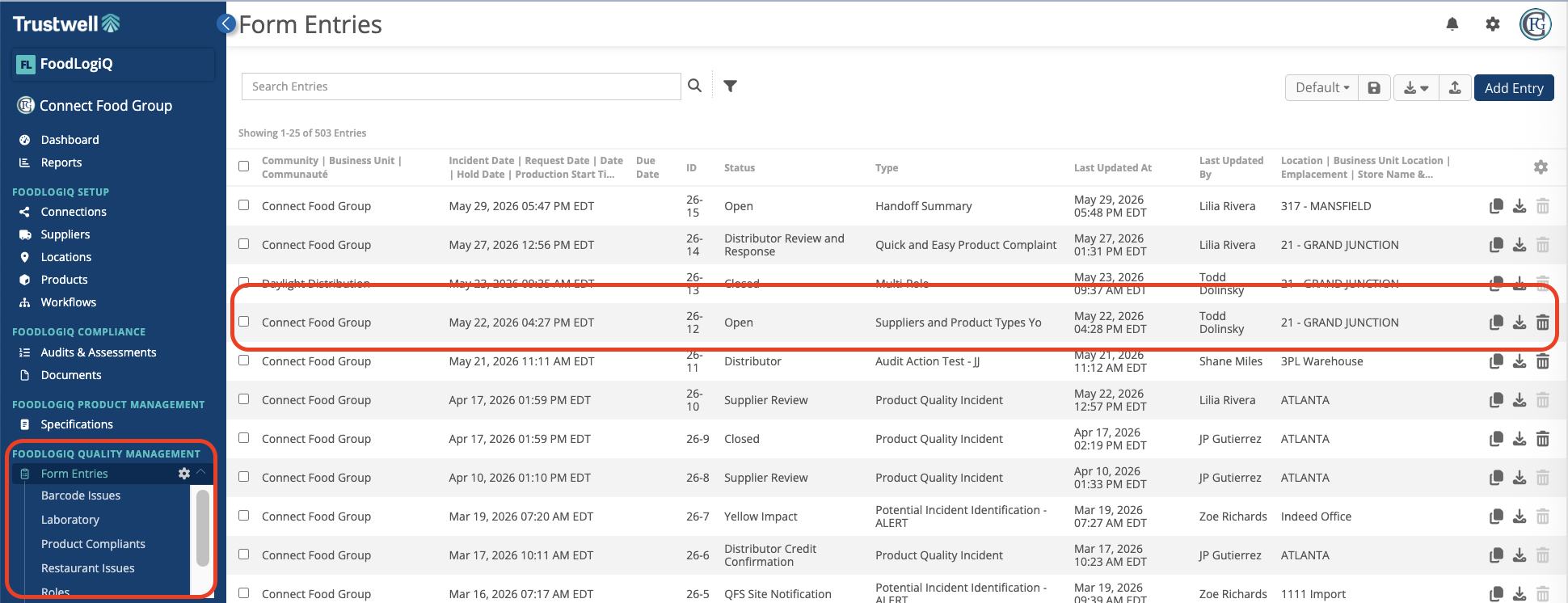Select the checkbox for entry 26-12
The image size is (1568, 603).
click(243, 322)
